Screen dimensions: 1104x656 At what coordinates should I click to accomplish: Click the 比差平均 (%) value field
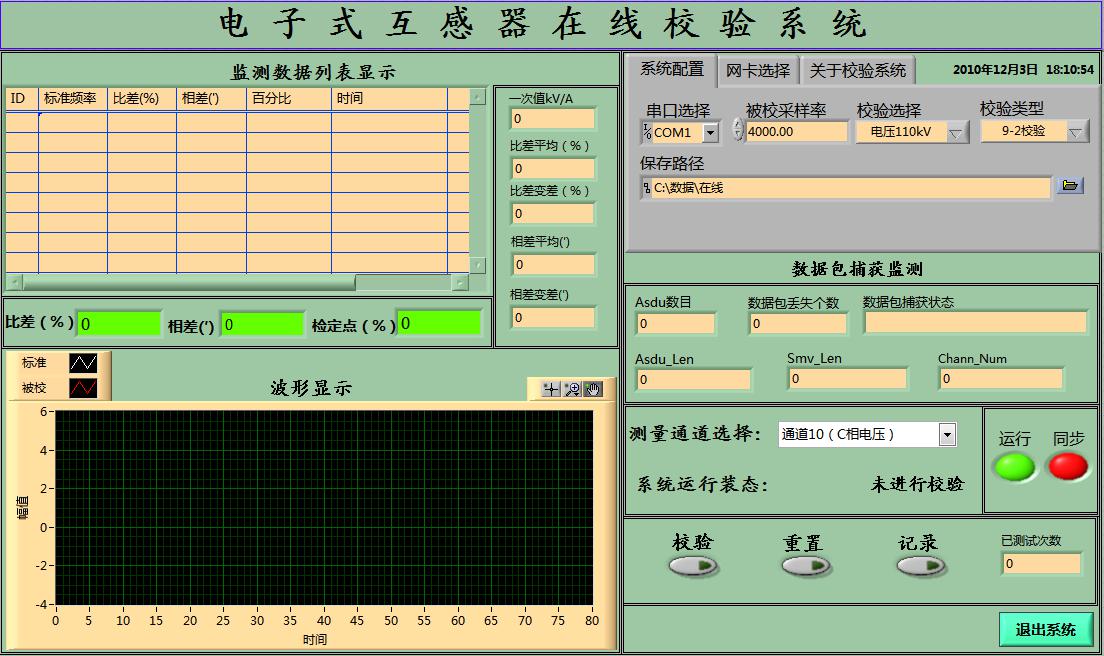[x=553, y=168]
